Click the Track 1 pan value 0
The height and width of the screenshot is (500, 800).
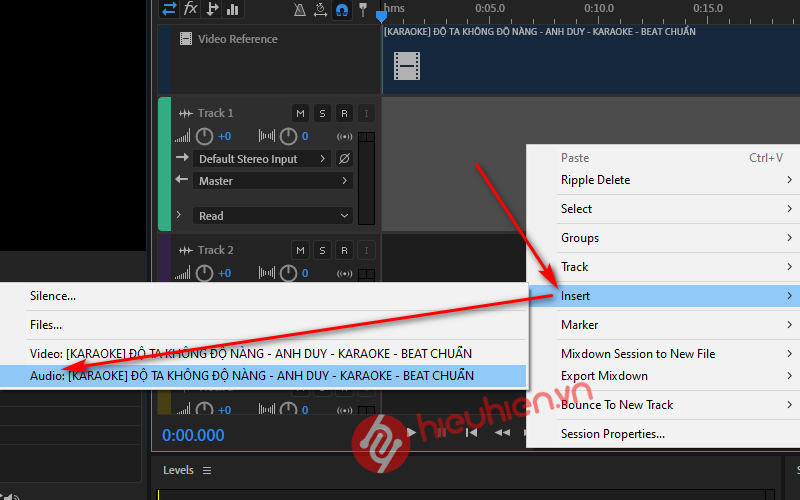(305, 136)
